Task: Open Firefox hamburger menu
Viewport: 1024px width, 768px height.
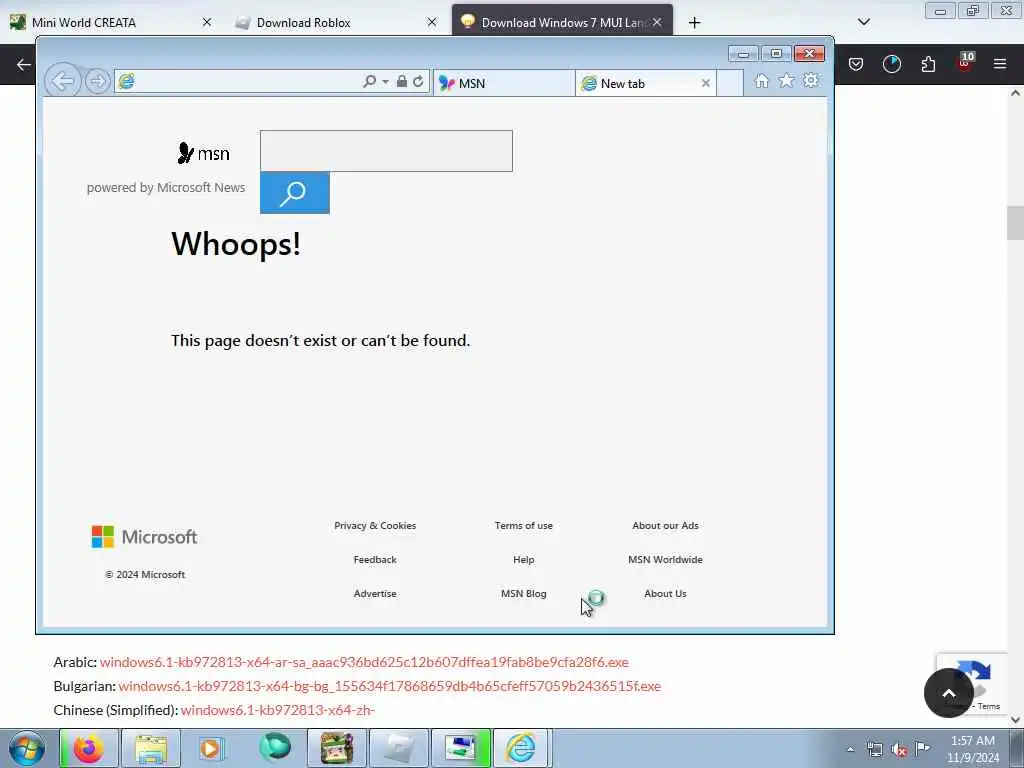Action: point(999,64)
